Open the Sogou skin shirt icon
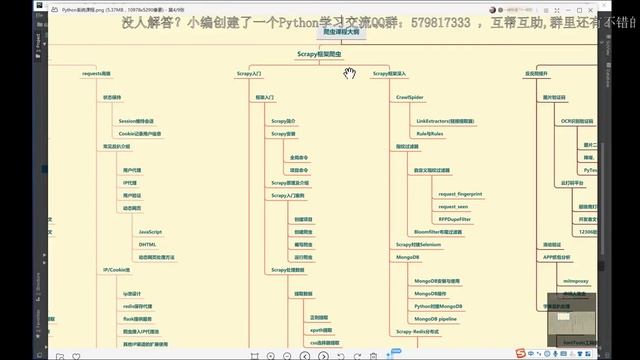 tap(580, 353)
